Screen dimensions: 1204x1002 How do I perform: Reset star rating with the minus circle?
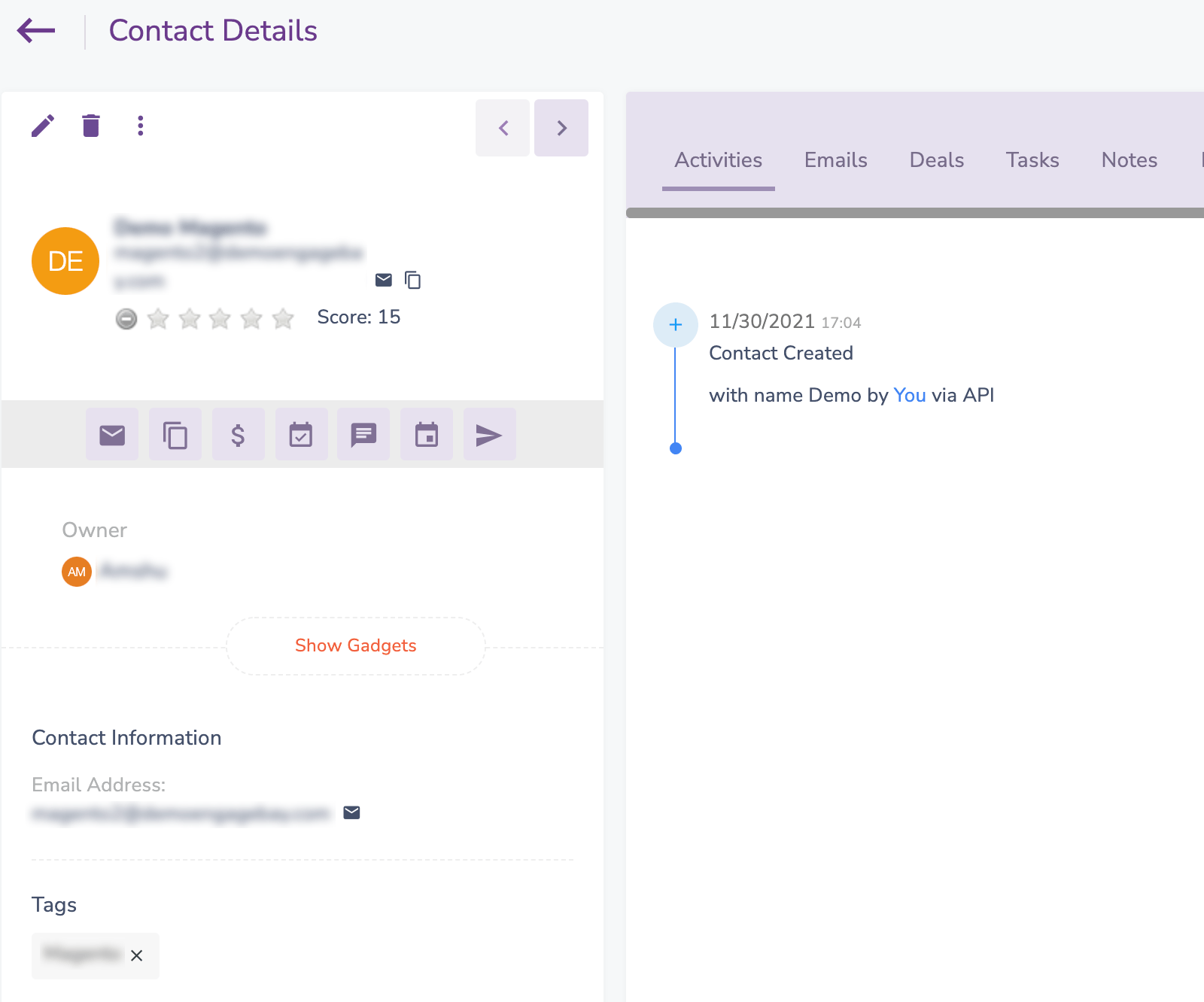pos(126,319)
